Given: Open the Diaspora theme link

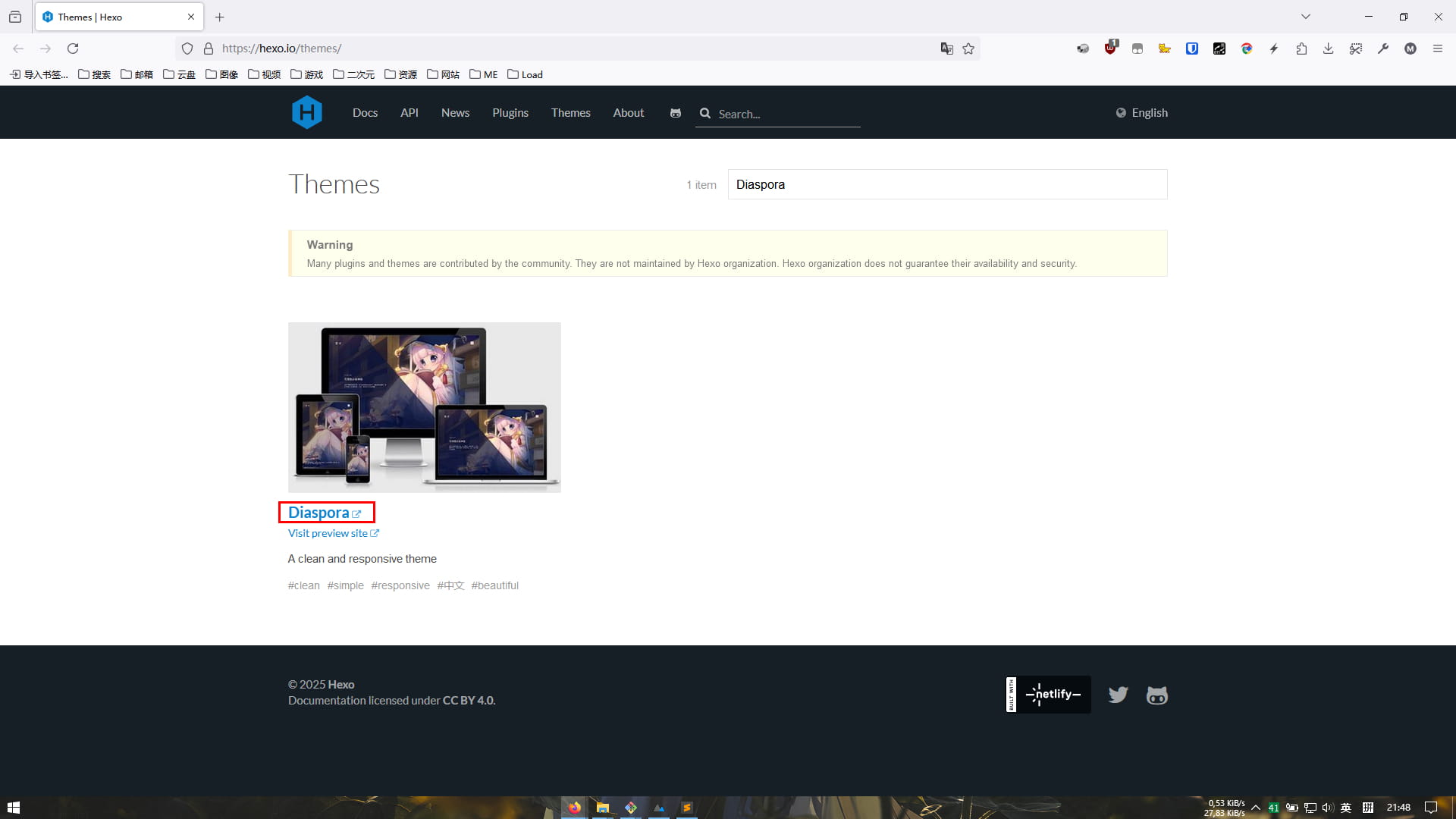Looking at the screenshot, I should click(x=319, y=513).
